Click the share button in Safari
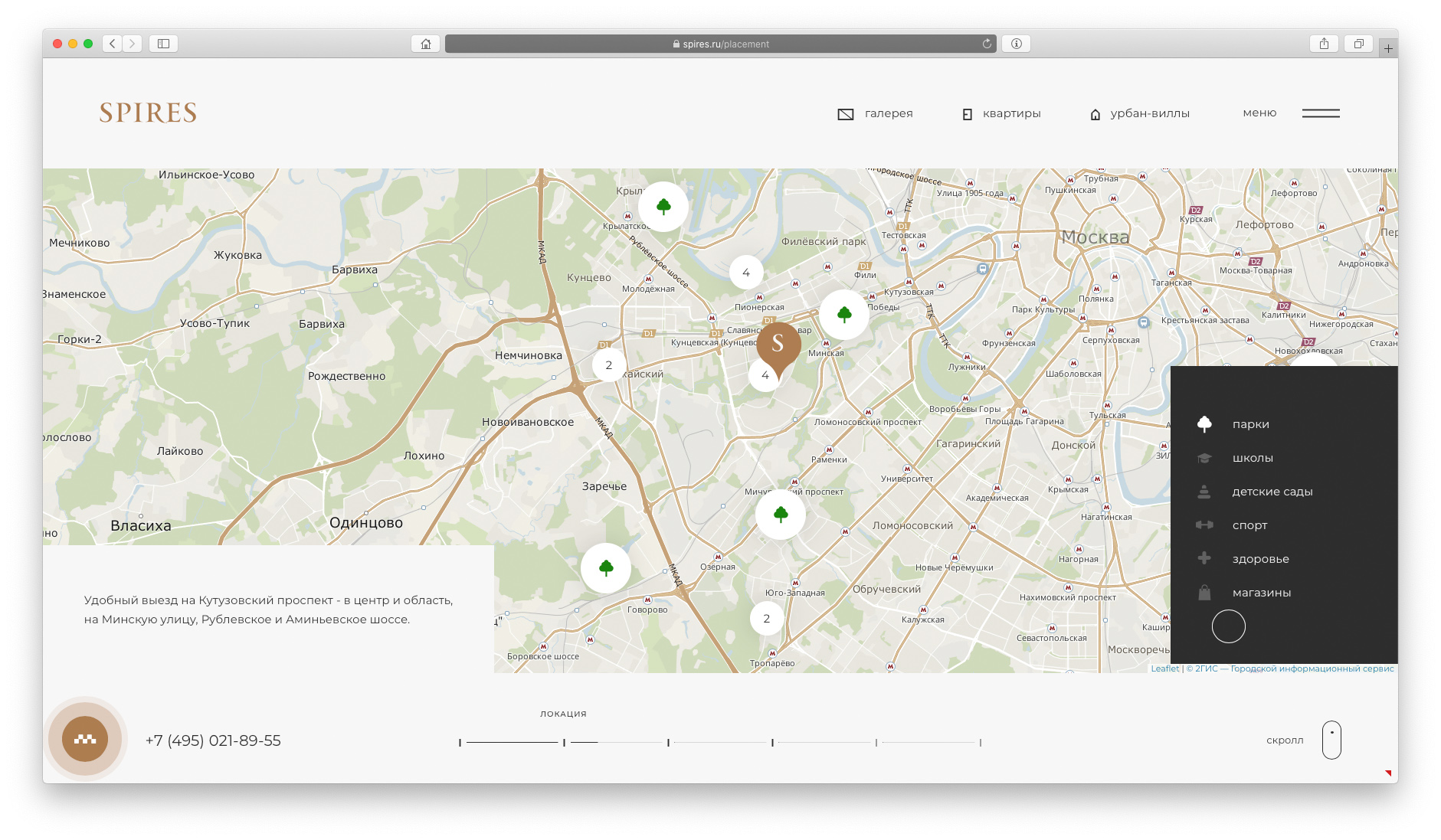This screenshot has height=840, width=1441. pyautogui.click(x=1324, y=44)
